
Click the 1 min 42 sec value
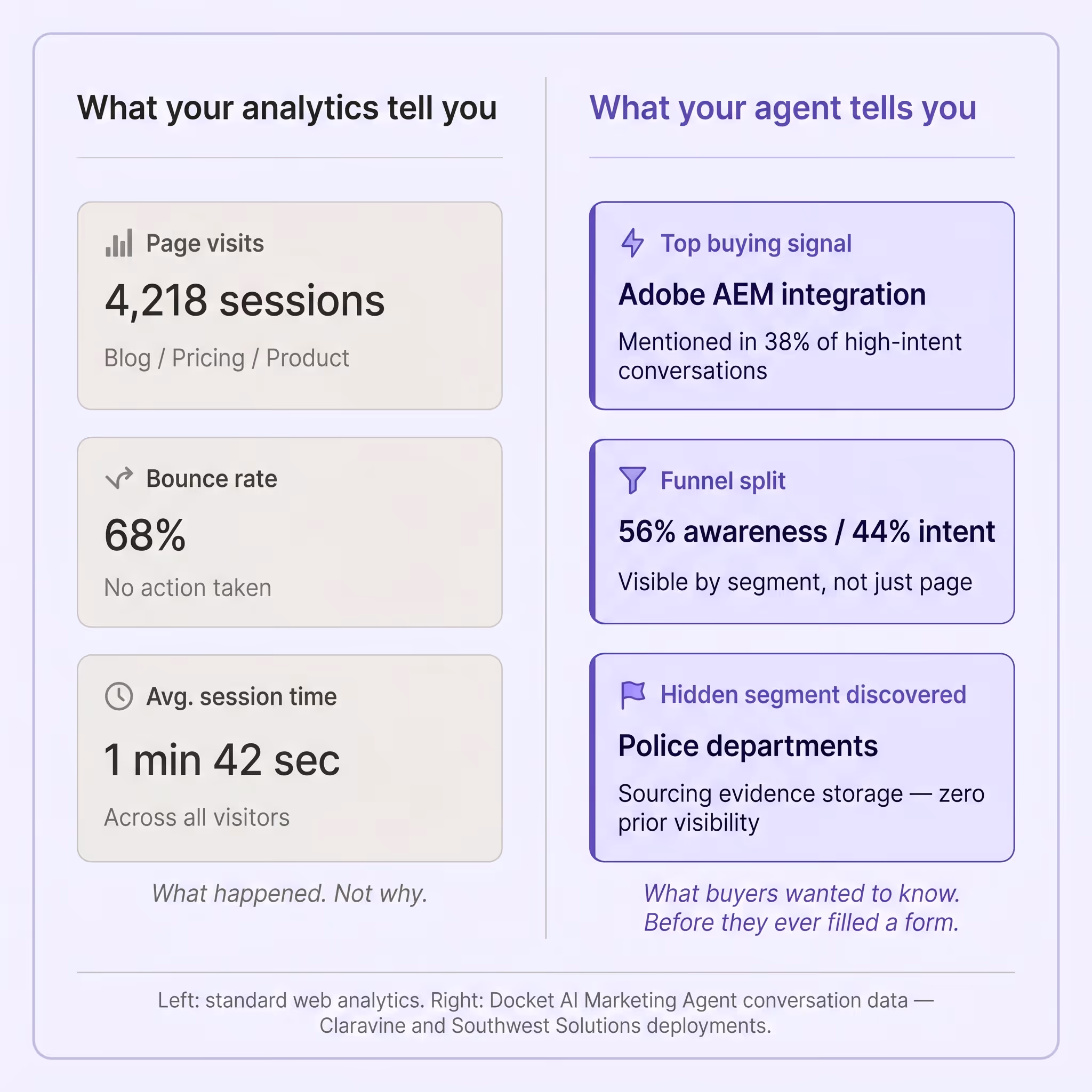pos(222,760)
